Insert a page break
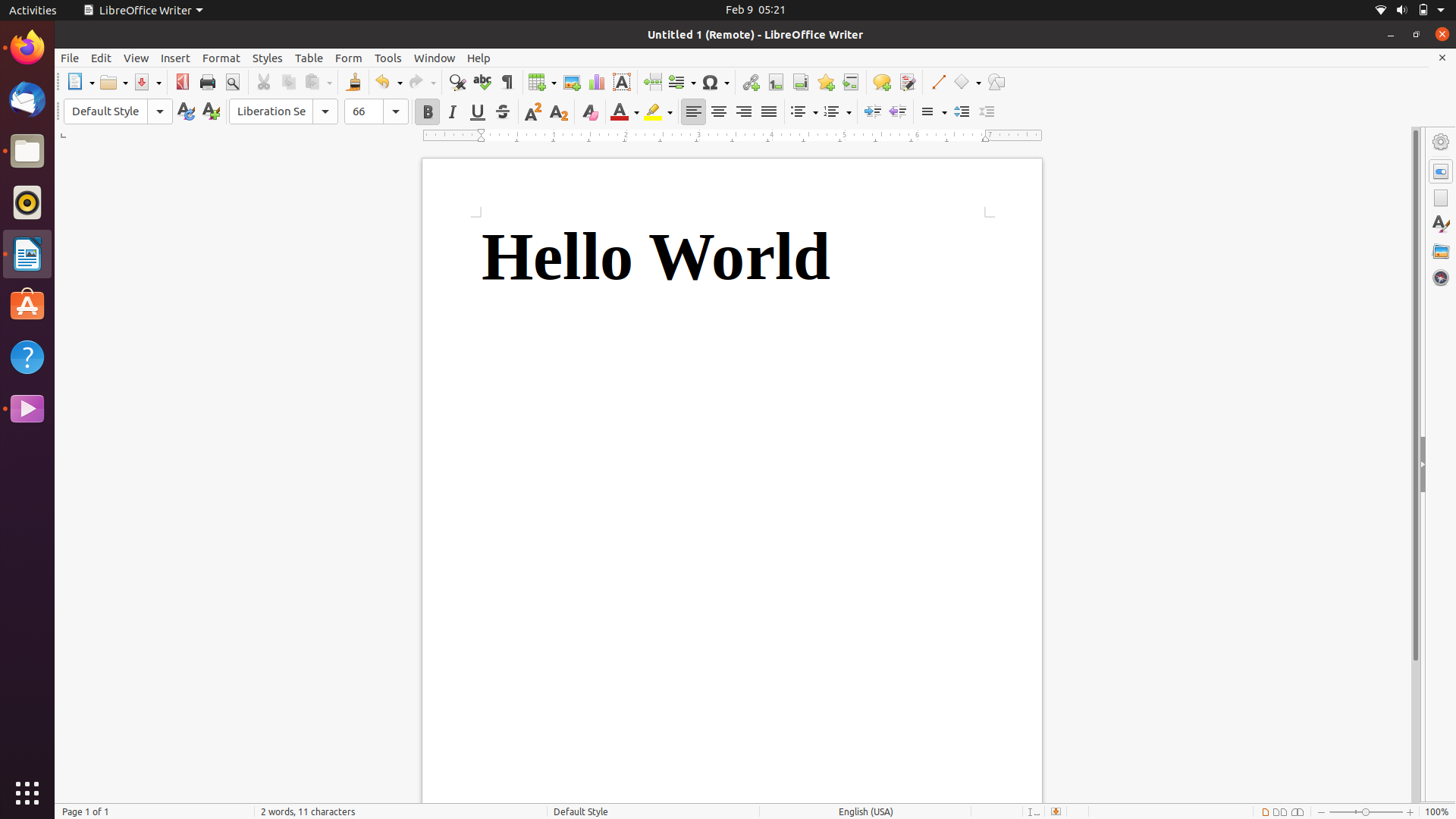1456x819 pixels. 653,82
